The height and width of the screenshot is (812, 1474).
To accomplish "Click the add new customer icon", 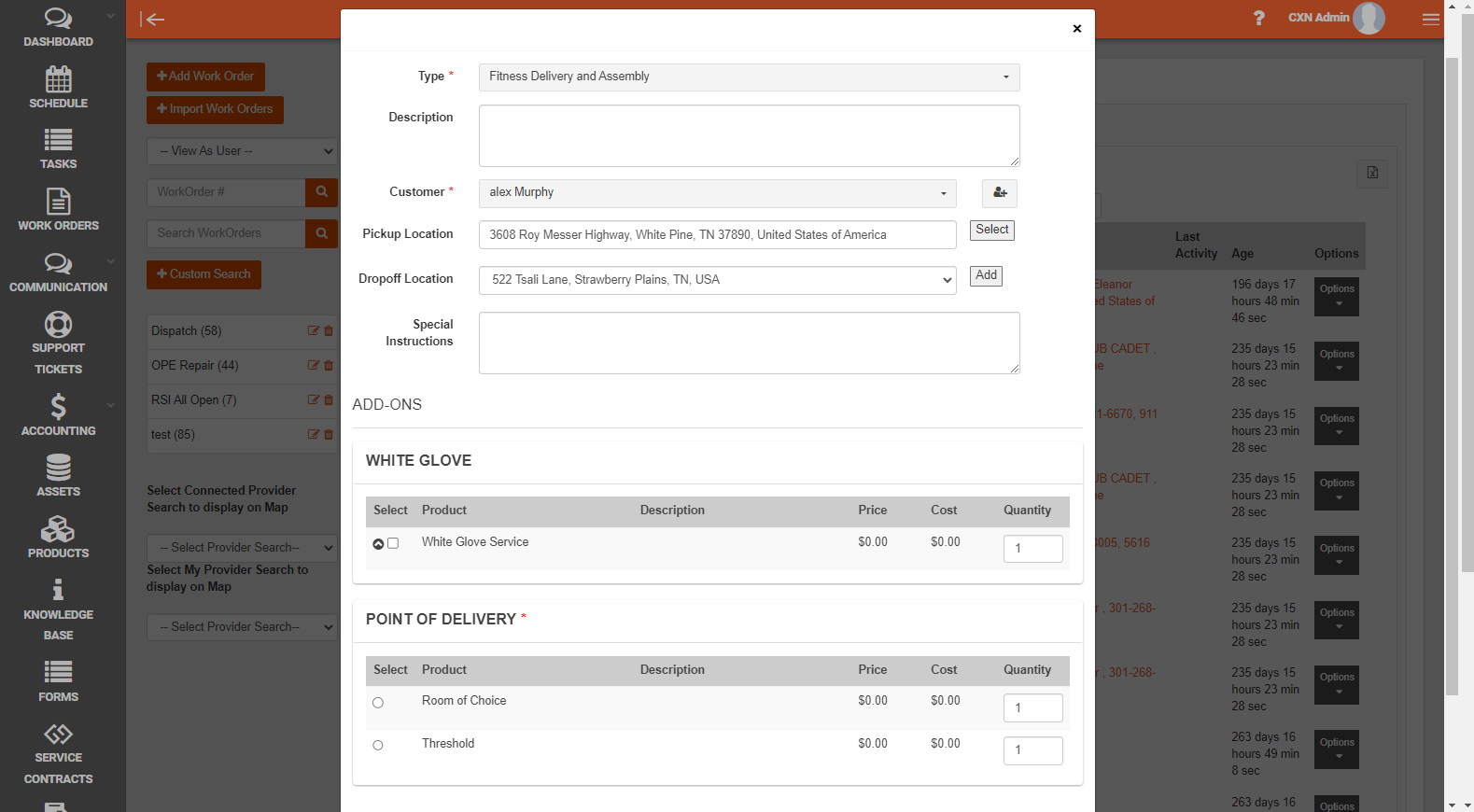I will click(x=999, y=193).
